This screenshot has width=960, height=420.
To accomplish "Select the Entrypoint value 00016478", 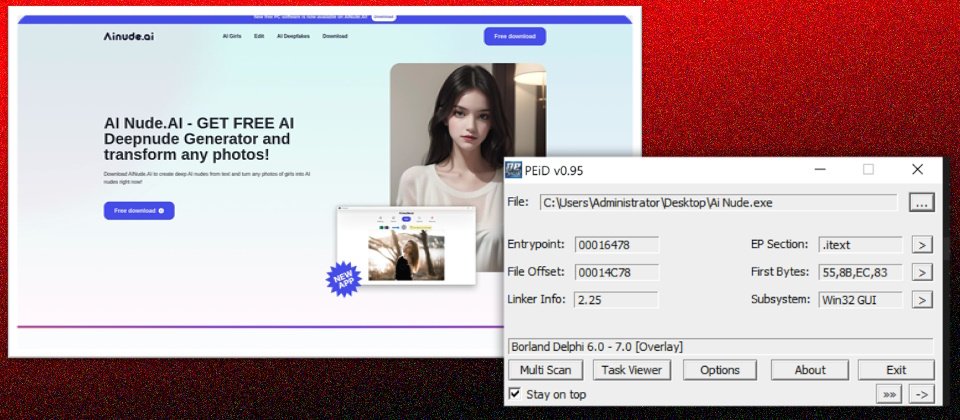I will point(617,245).
